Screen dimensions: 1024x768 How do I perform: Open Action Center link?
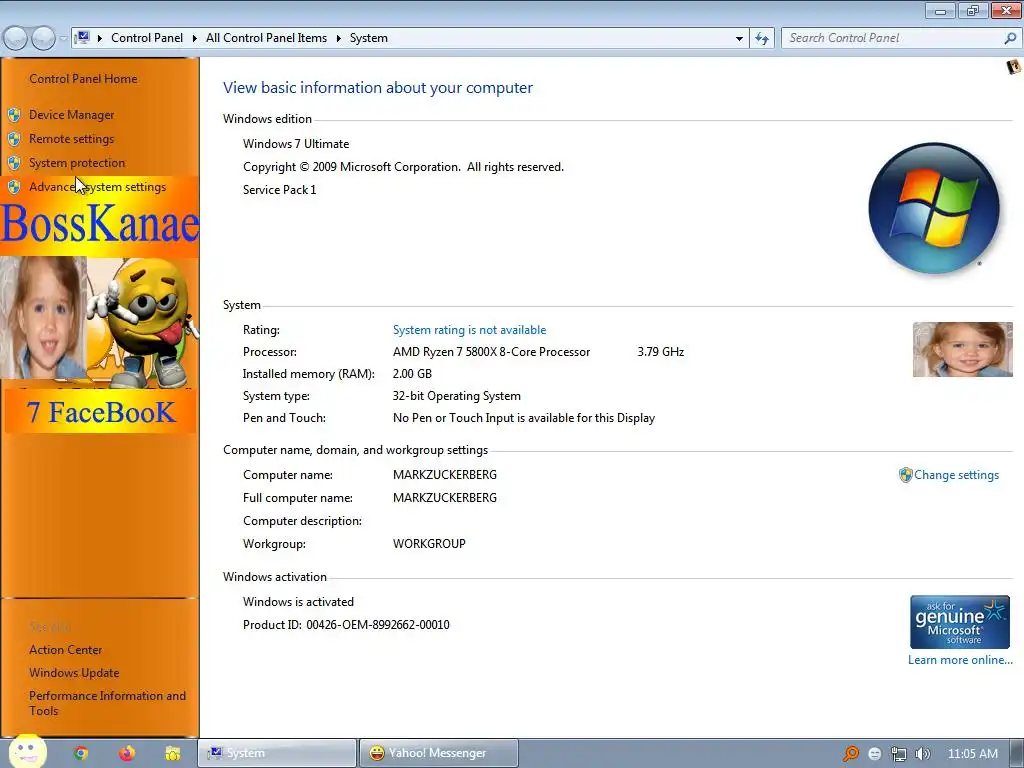(65, 650)
